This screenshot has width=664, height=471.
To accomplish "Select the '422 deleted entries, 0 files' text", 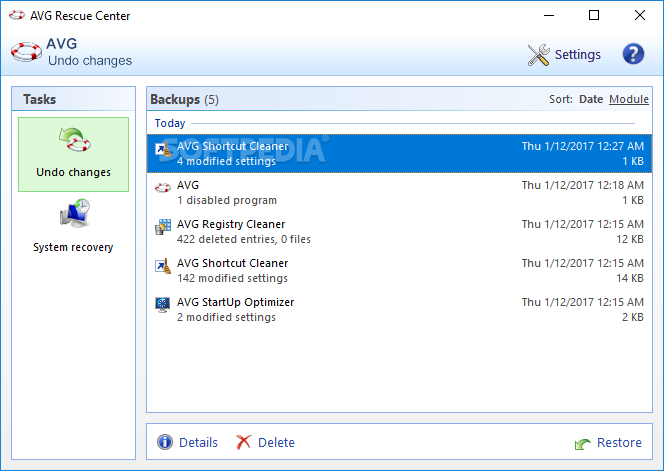I will tap(244, 239).
